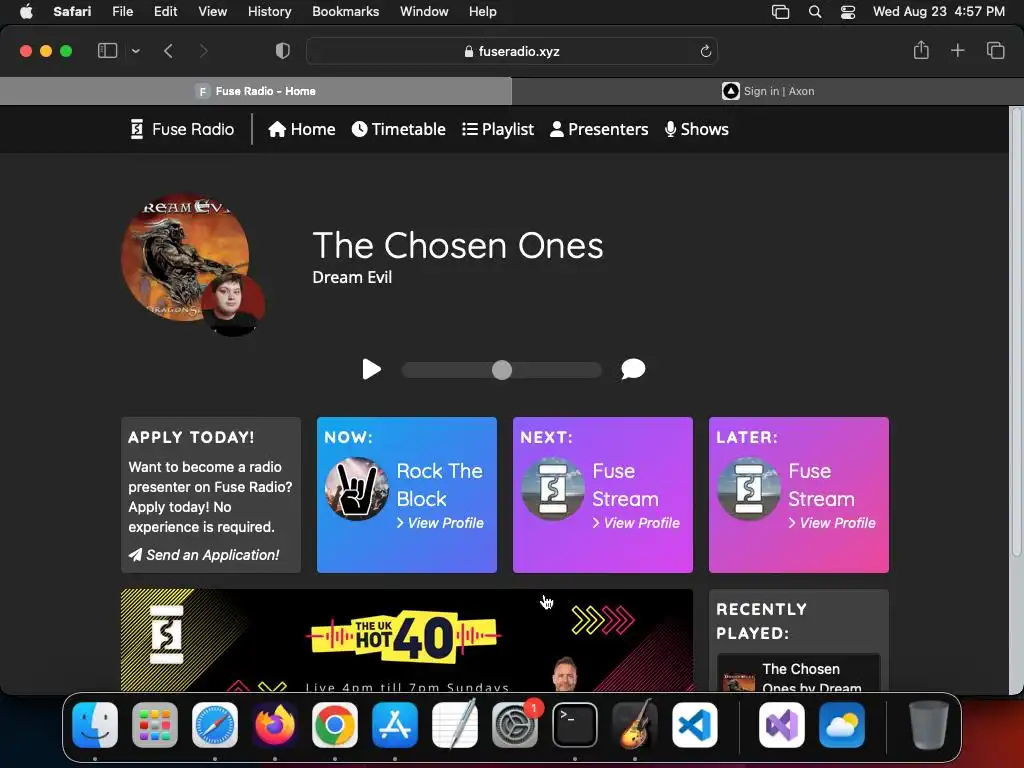The width and height of the screenshot is (1024, 768).
Task: Open App Store from the Dock
Action: [x=395, y=725]
